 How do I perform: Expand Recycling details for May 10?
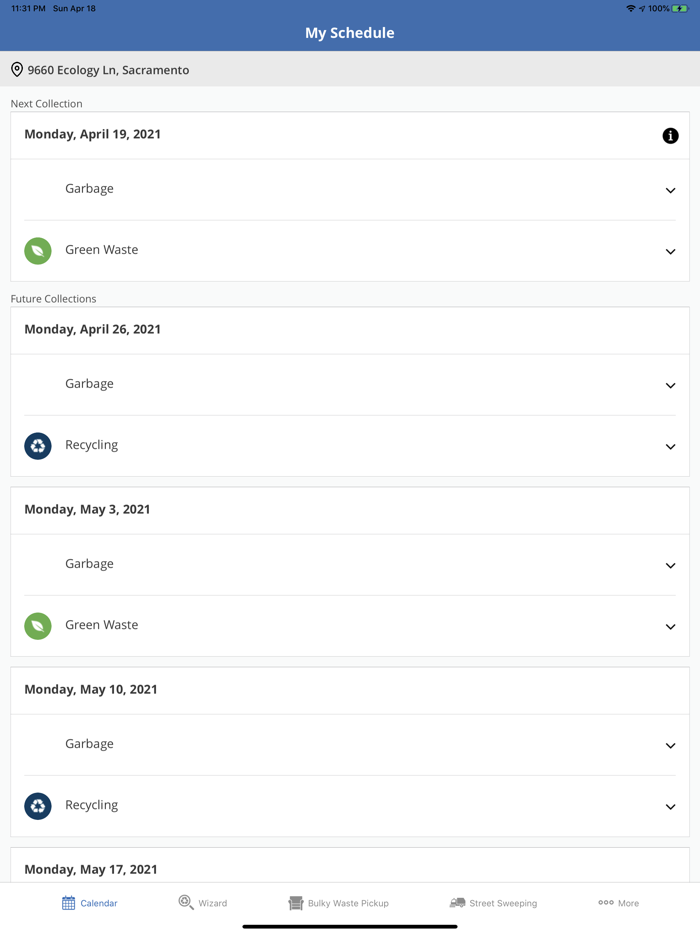point(670,806)
